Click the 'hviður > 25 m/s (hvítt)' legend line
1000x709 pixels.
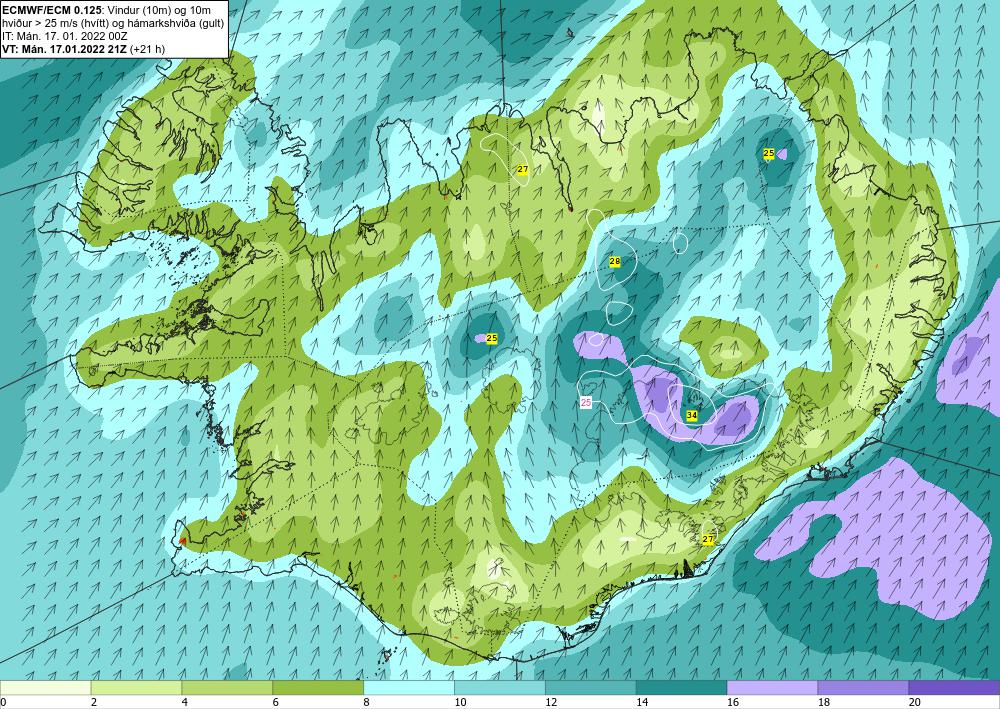tap(57, 23)
